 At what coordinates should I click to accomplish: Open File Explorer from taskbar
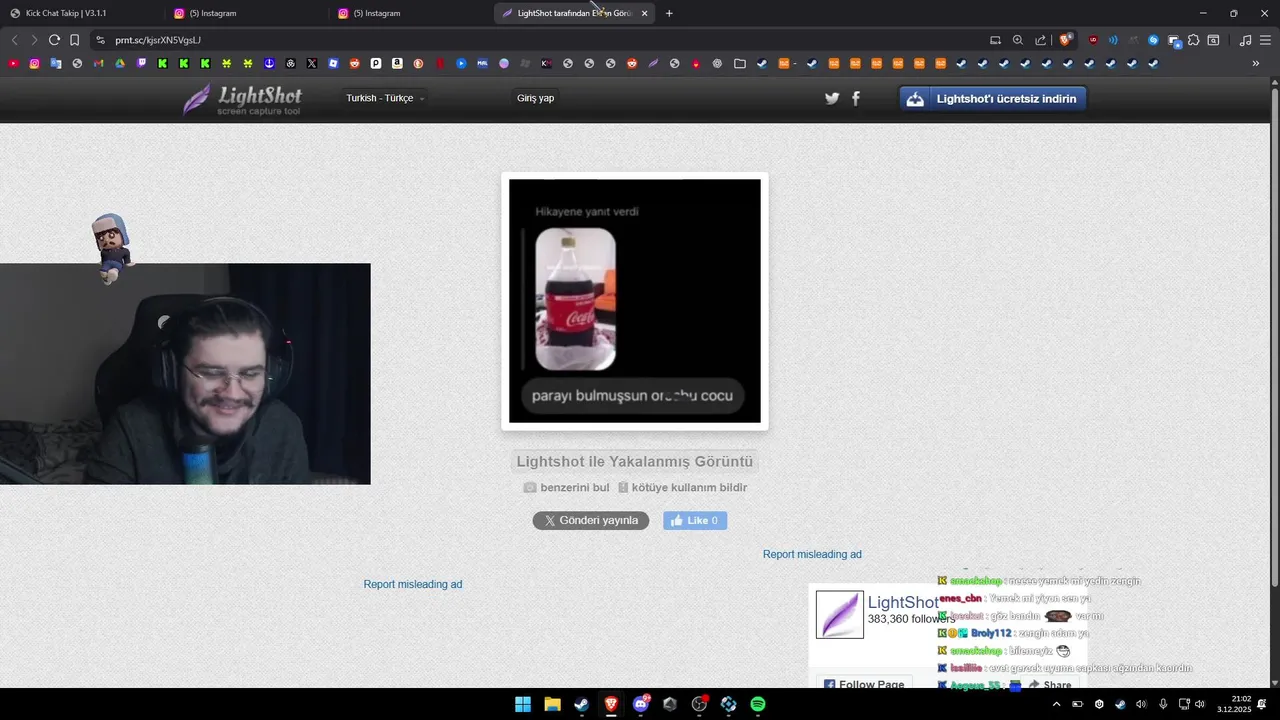pyautogui.click(x=552, y=704)
